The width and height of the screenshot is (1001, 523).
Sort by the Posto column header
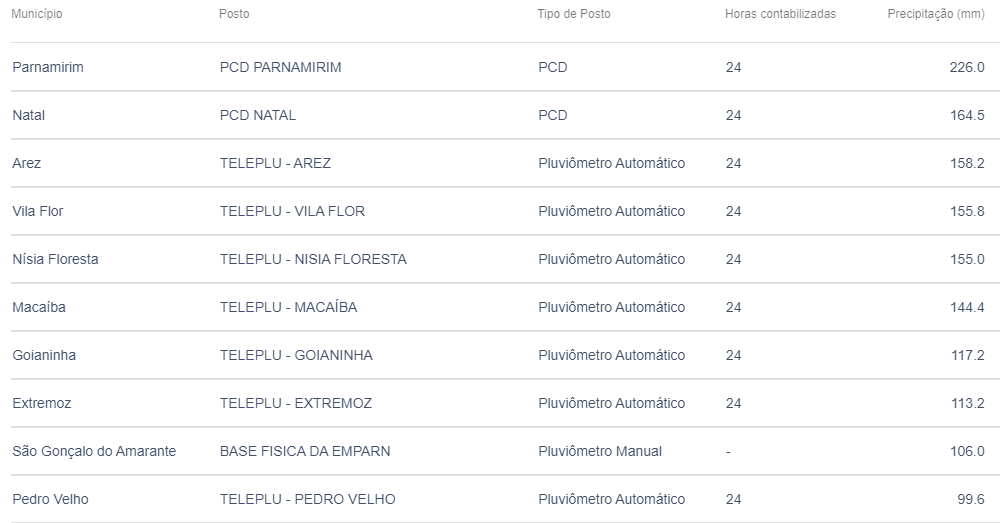pyautogui.click(x=234, y=14)
